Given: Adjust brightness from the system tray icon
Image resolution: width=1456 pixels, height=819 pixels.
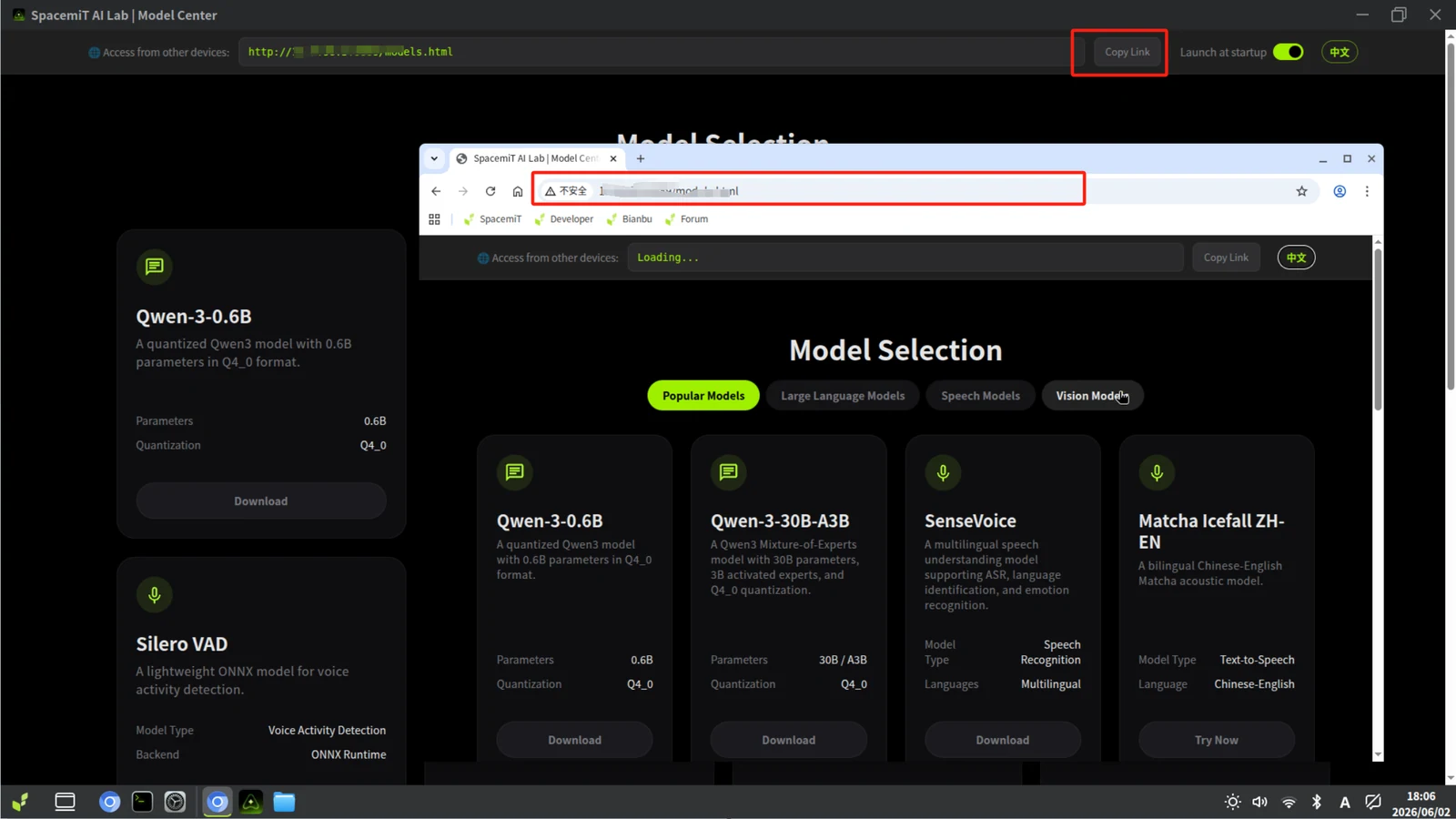Looking at the screenshot, I should [1232, 802].
